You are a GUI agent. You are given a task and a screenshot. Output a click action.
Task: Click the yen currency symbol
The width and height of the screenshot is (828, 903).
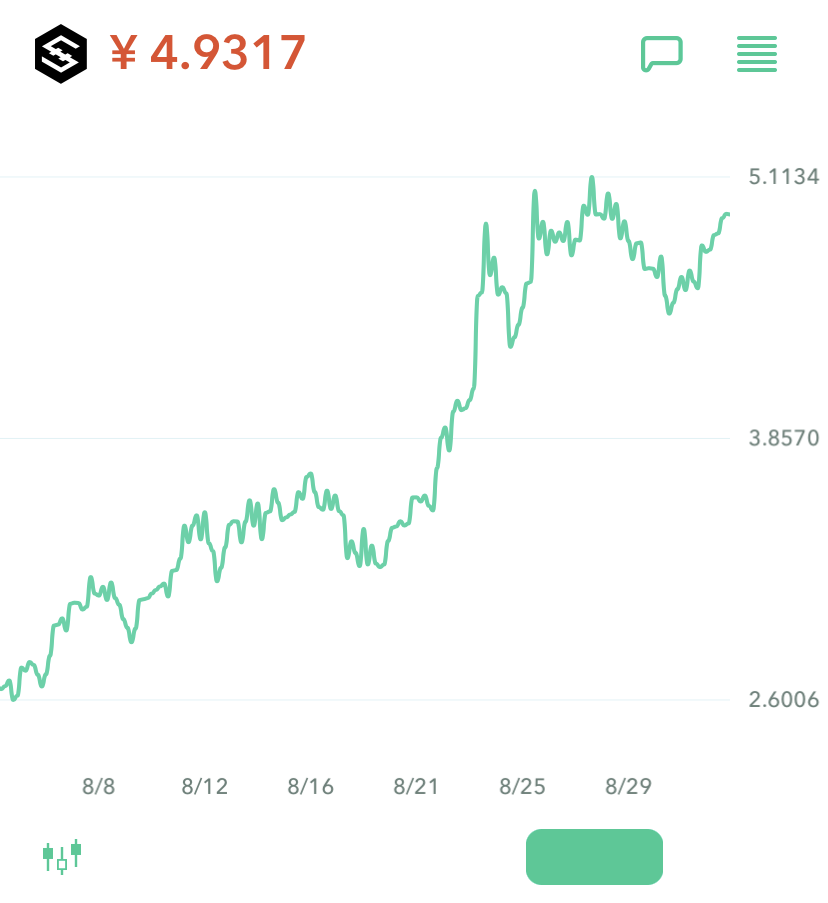123,53
